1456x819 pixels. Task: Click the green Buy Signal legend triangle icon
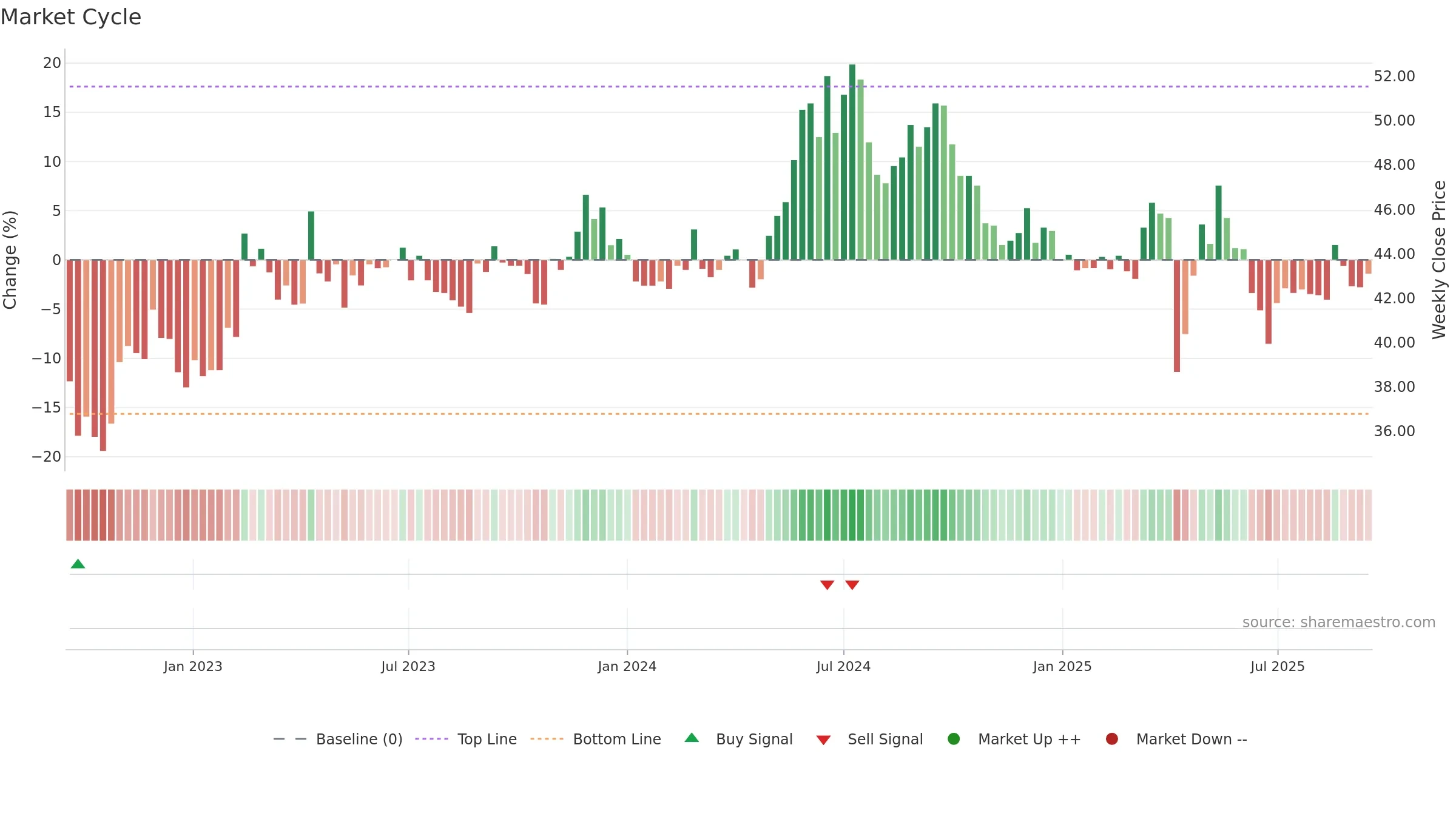(692, 738)
